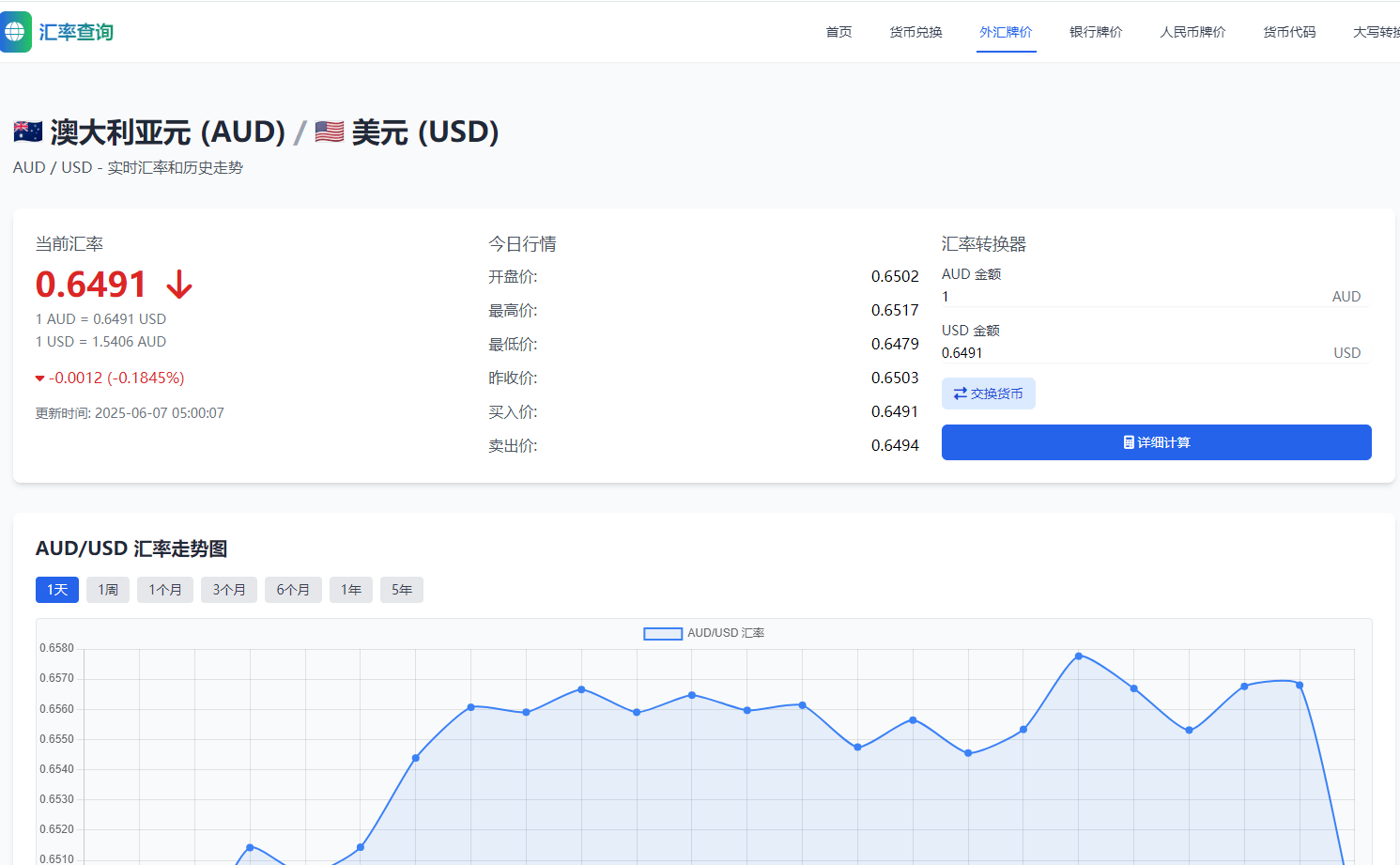
Task: Click the 更新时间 timestamp text
Action: [130, 413]
